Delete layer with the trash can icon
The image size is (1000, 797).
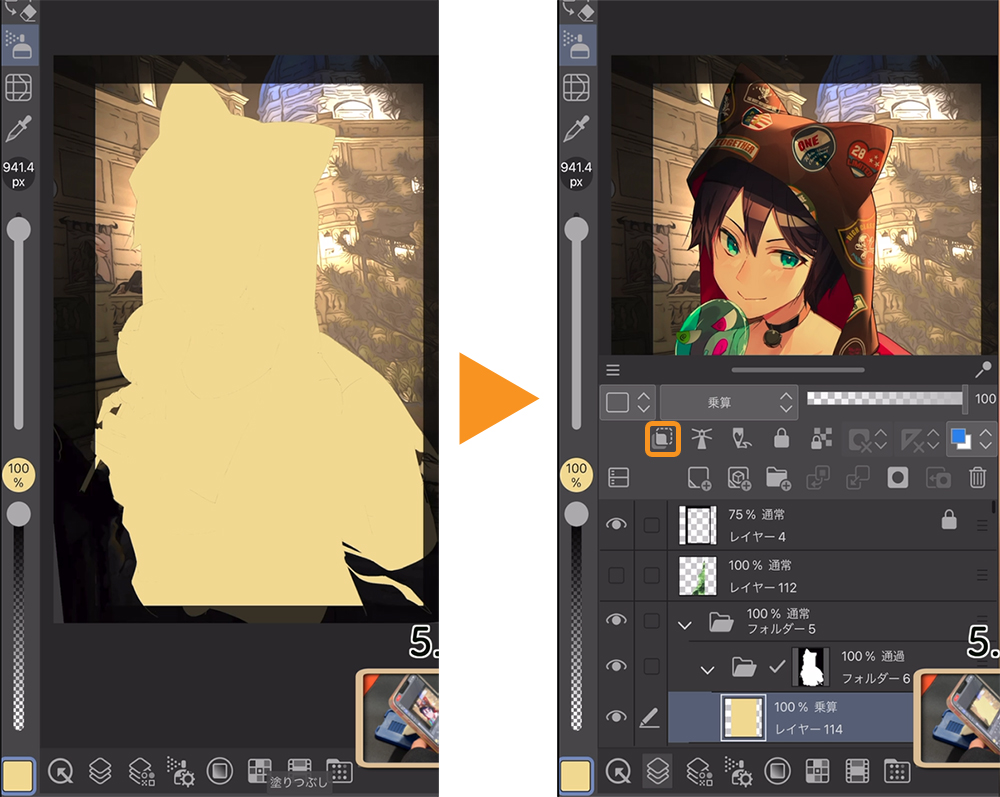977,478
